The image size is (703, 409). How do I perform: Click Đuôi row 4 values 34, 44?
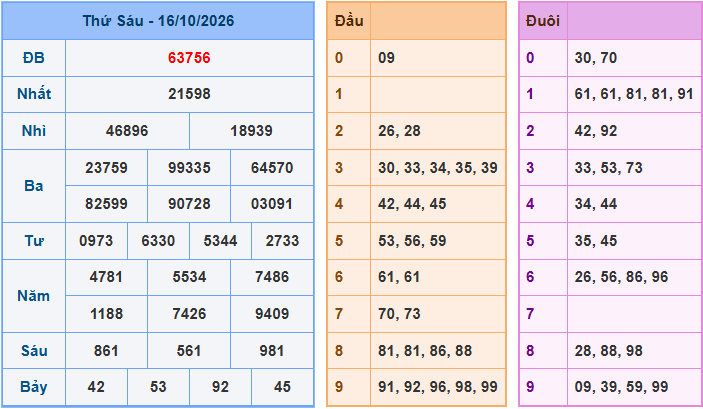596,204
